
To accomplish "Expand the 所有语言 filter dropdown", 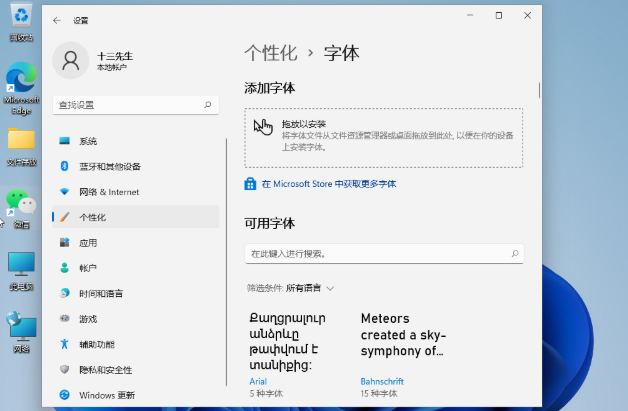I will point(310,288).
